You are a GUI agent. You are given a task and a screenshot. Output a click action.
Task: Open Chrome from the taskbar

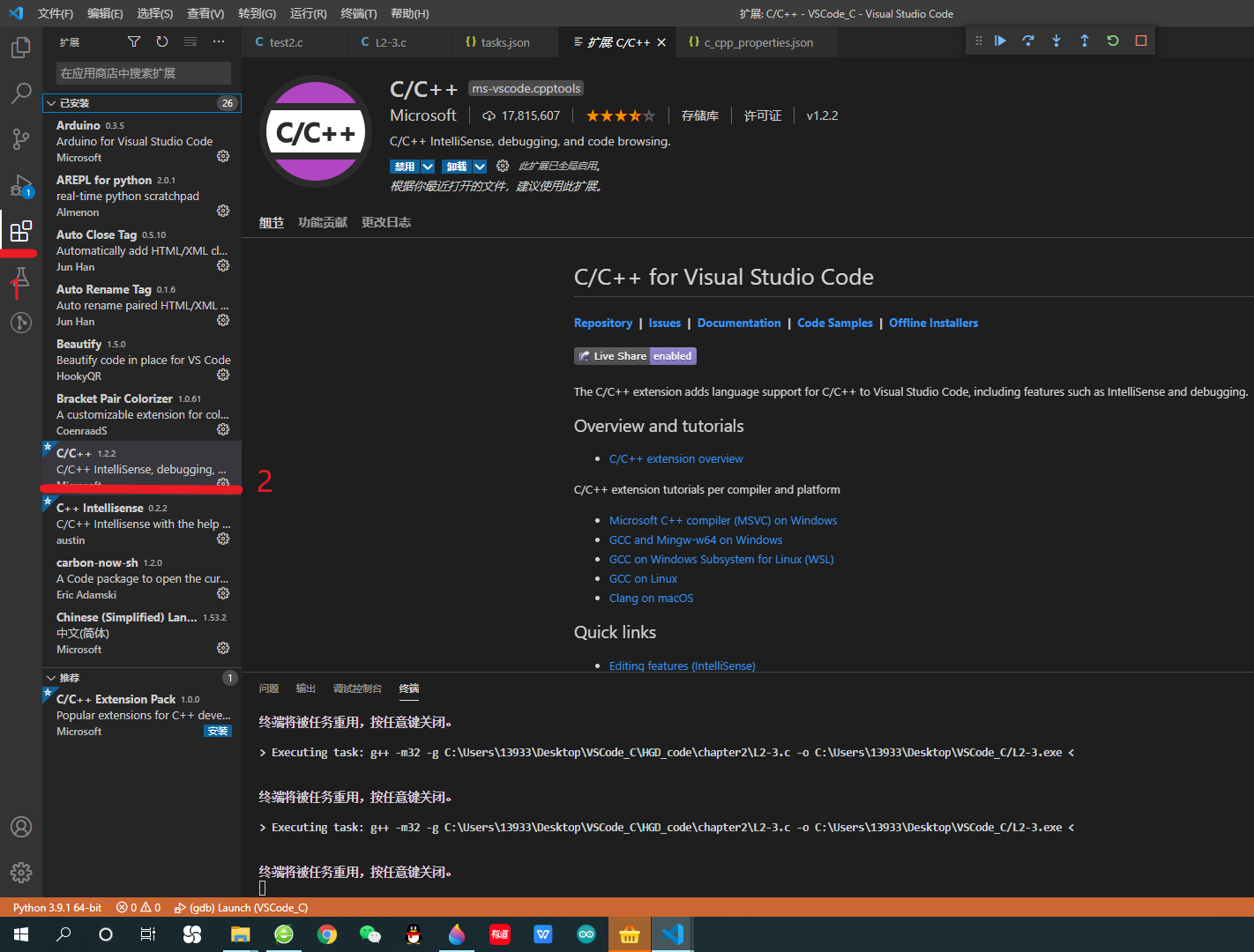[327, 934]
